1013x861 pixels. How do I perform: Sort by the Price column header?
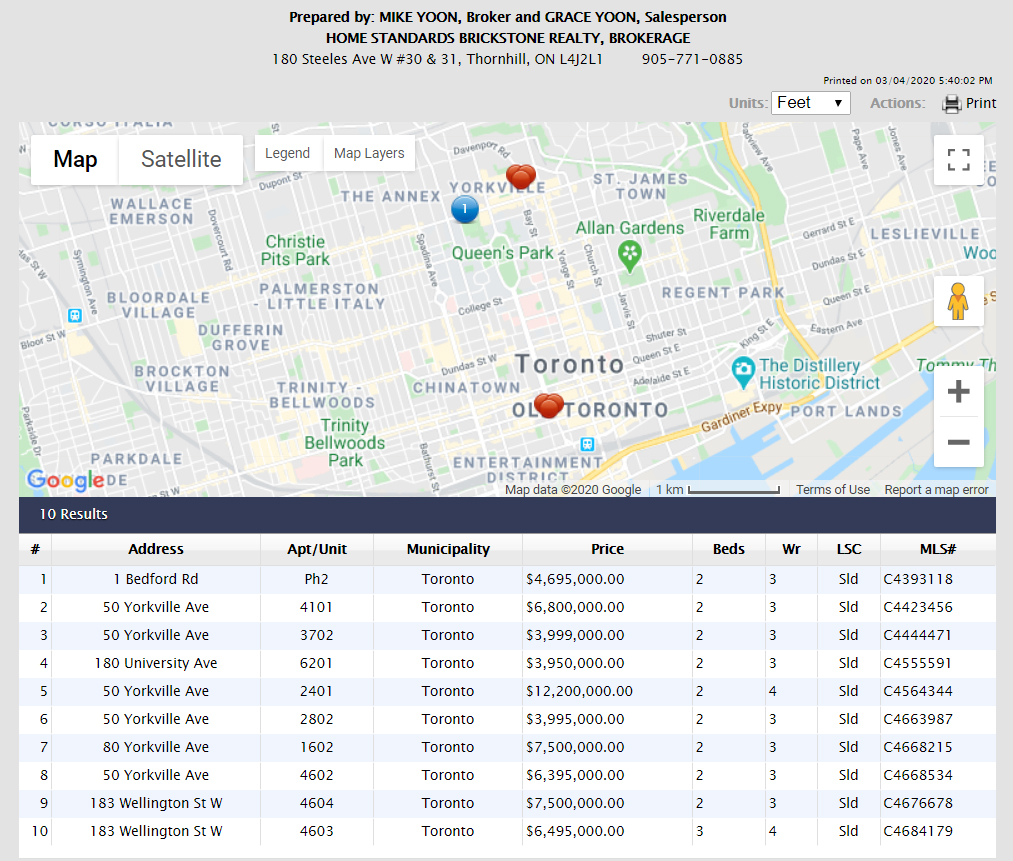pyautogui.click(x=607, y=549)
